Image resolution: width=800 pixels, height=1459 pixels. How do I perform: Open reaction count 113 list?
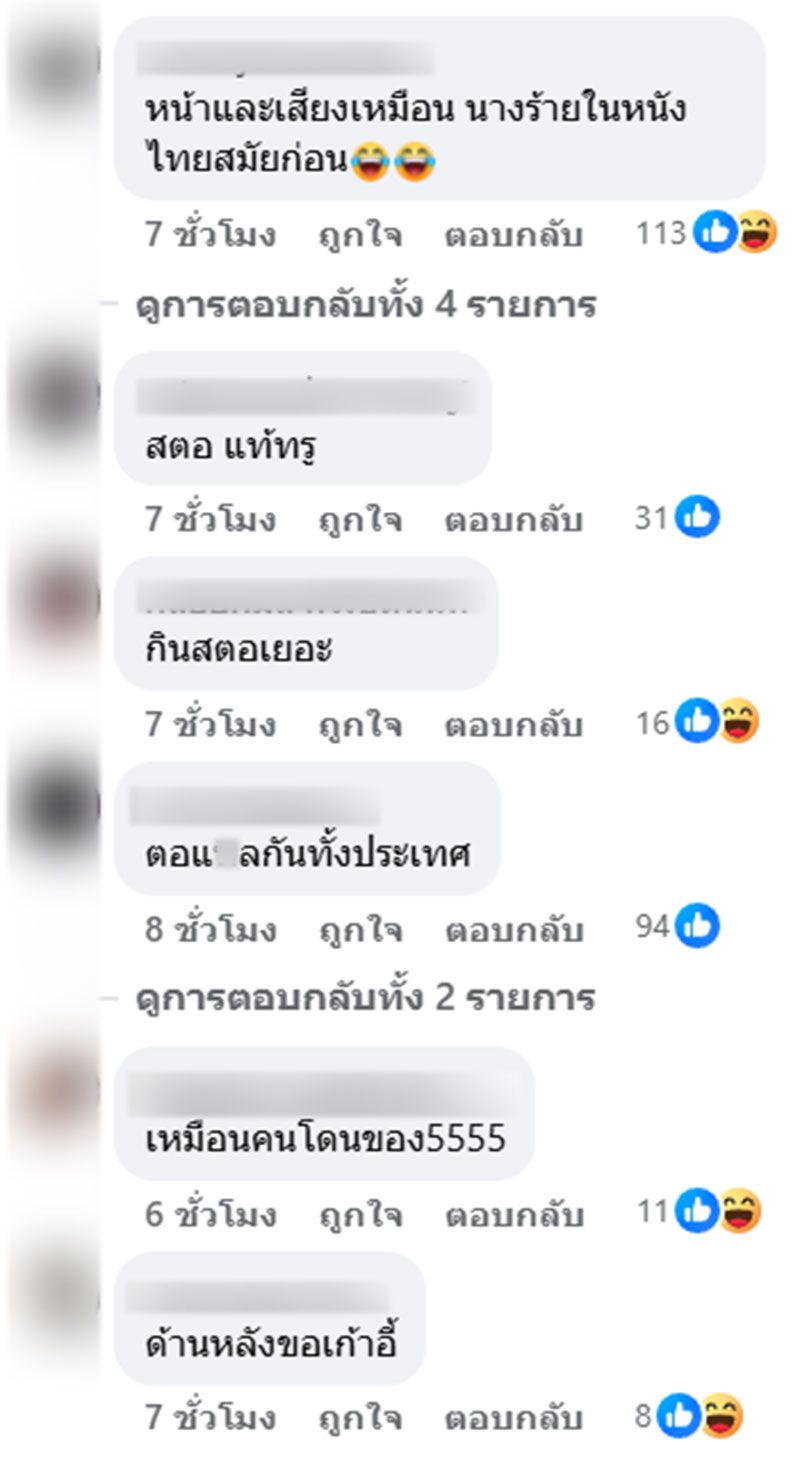click(661, 234)
